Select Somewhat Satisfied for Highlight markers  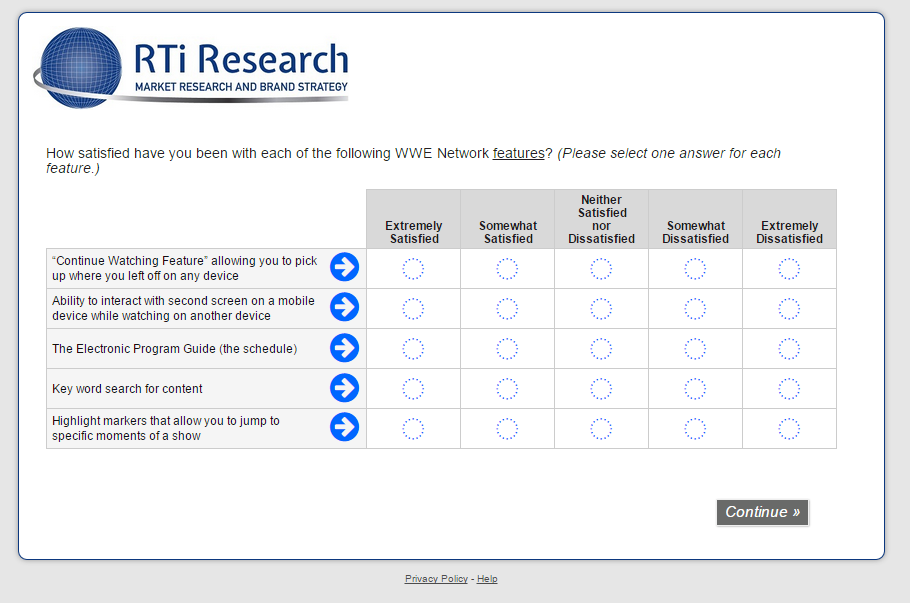click(507, 429)
